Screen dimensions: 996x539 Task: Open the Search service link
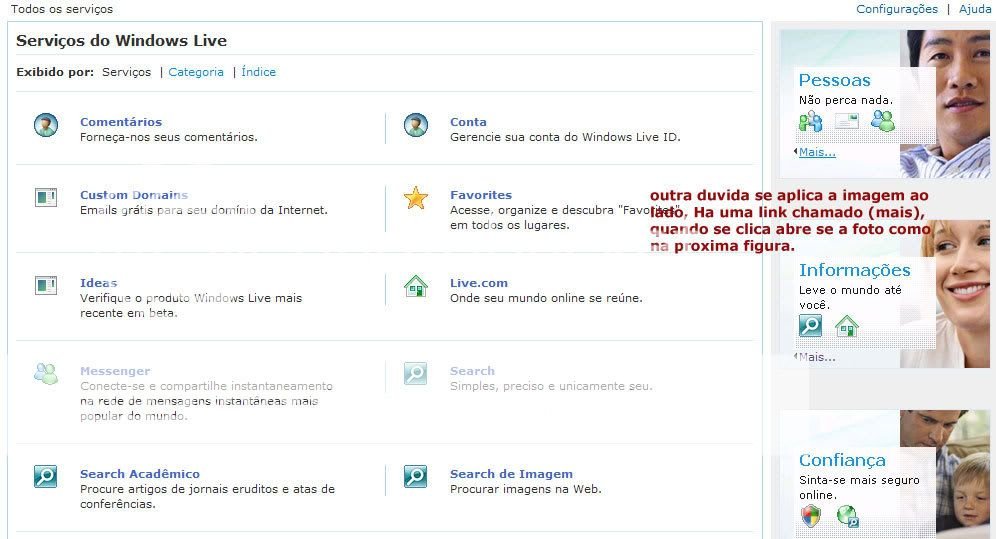[x=472, y=371]
